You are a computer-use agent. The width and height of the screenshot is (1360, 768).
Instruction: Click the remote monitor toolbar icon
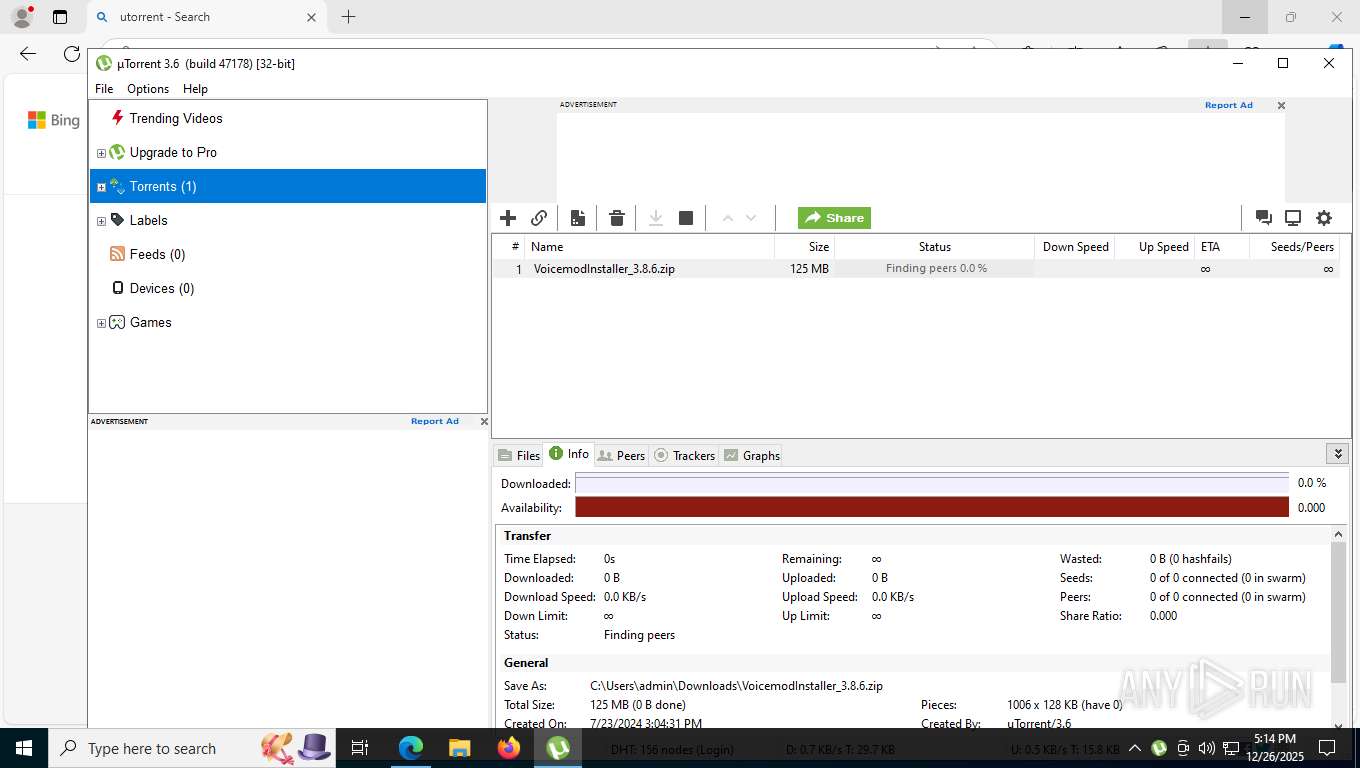click(1293, 218)
